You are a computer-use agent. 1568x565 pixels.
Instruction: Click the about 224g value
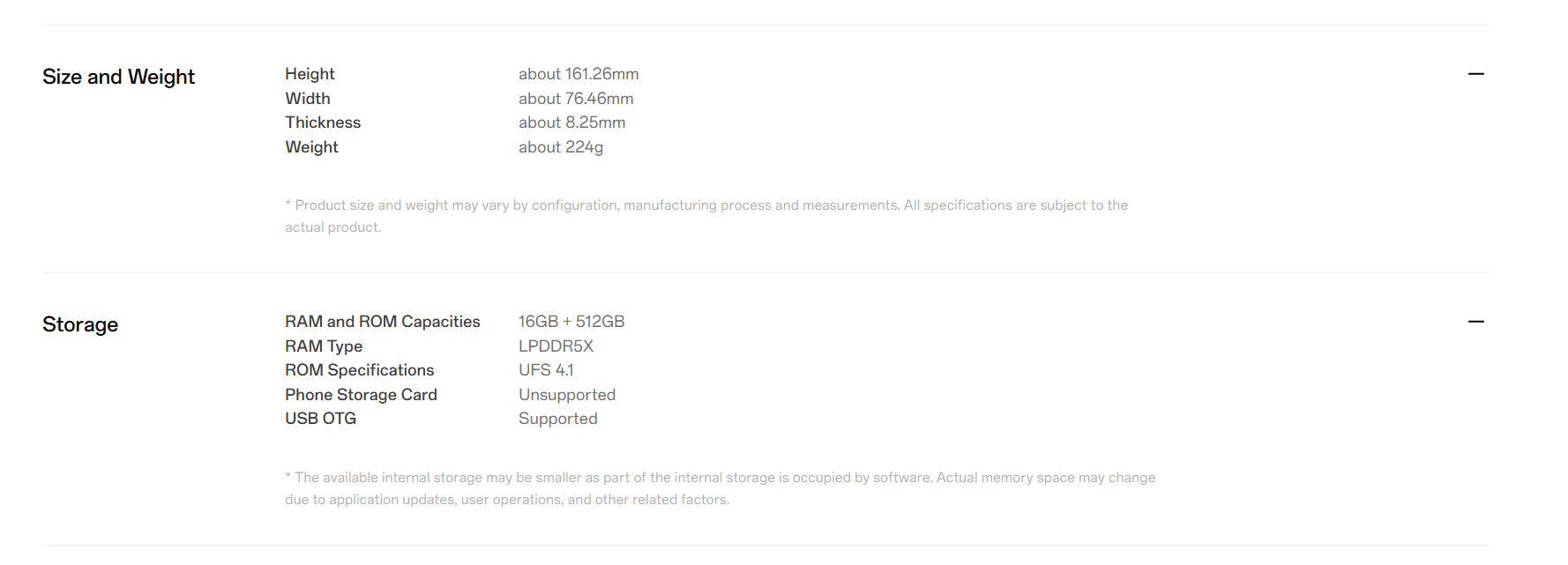(561, 147)
